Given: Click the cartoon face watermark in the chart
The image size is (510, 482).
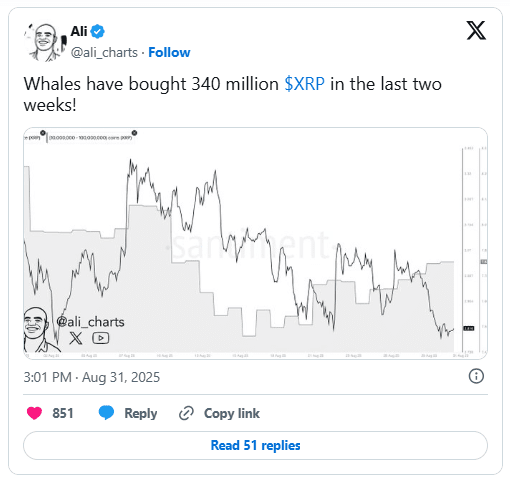Looking at the screenshot, I should pos(38,330).
